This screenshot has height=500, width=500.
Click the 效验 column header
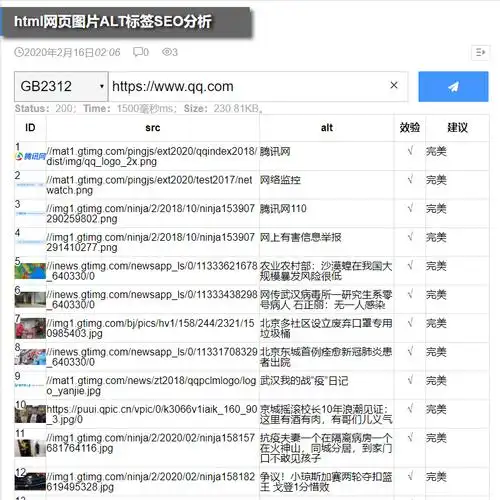click(410, 127)
